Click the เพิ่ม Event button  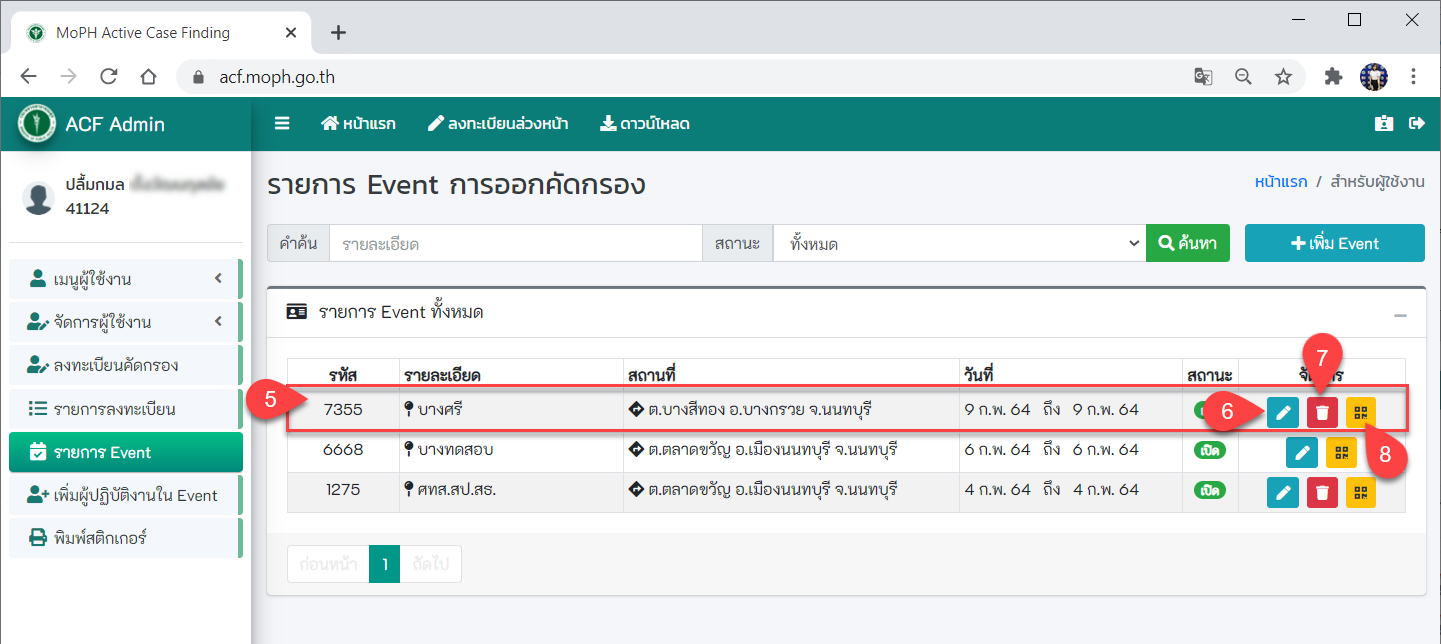coord(1334,243)
